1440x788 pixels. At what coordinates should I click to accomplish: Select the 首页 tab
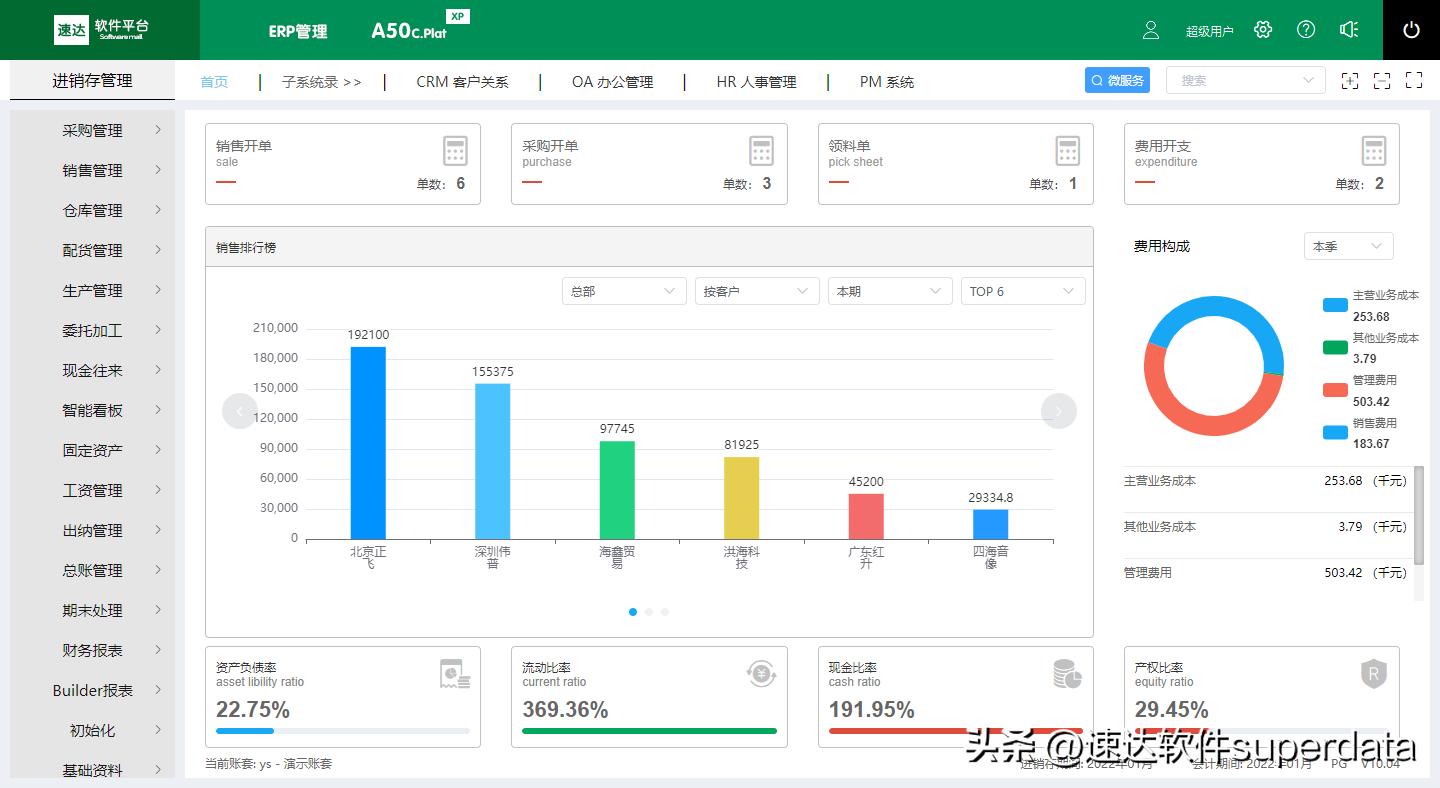(213, 82)
